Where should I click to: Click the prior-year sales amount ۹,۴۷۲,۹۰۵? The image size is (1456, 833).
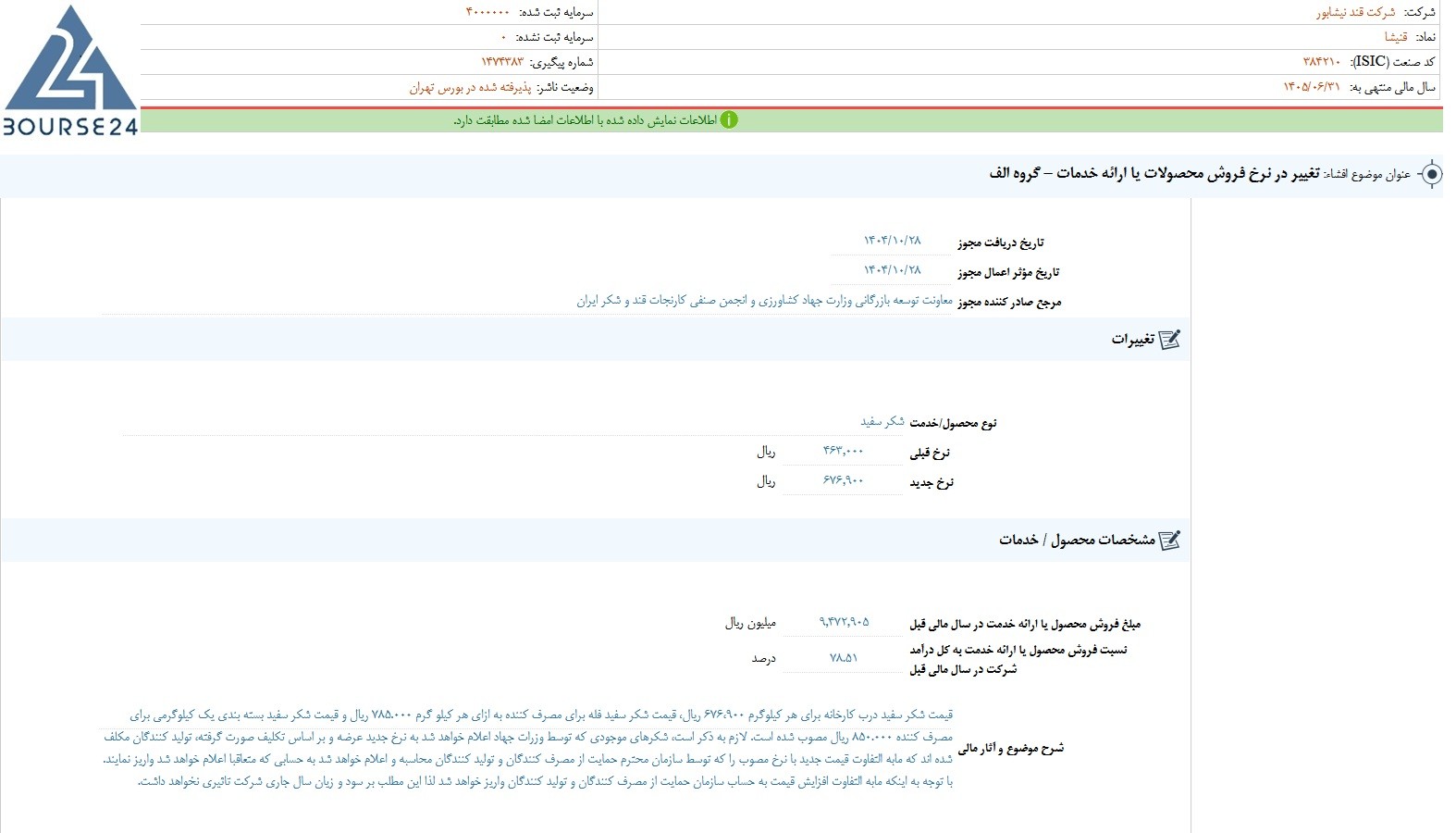pos(844,622)
